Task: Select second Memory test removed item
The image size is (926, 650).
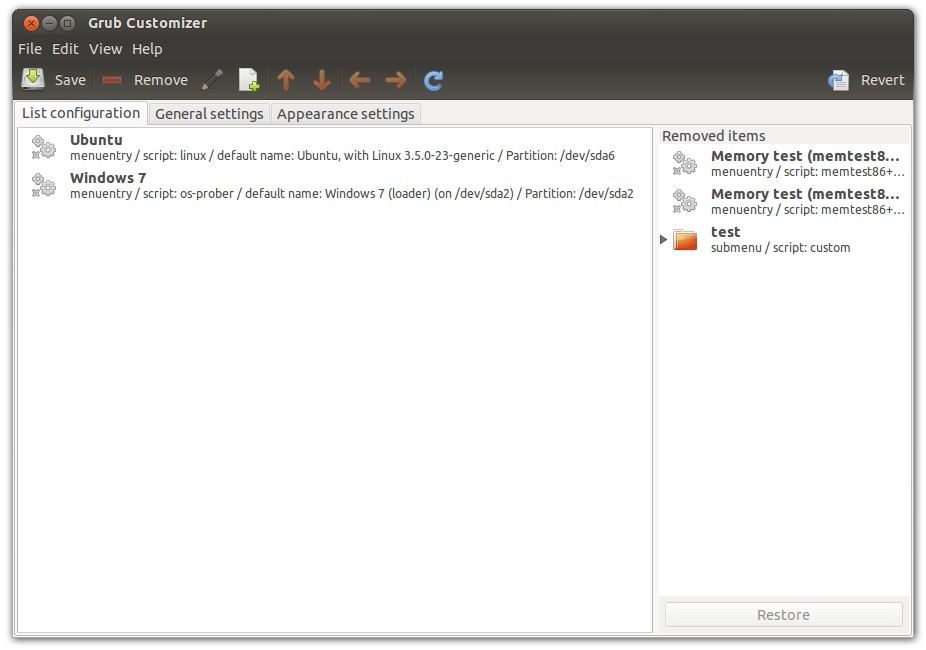Action: coord(784,201)
